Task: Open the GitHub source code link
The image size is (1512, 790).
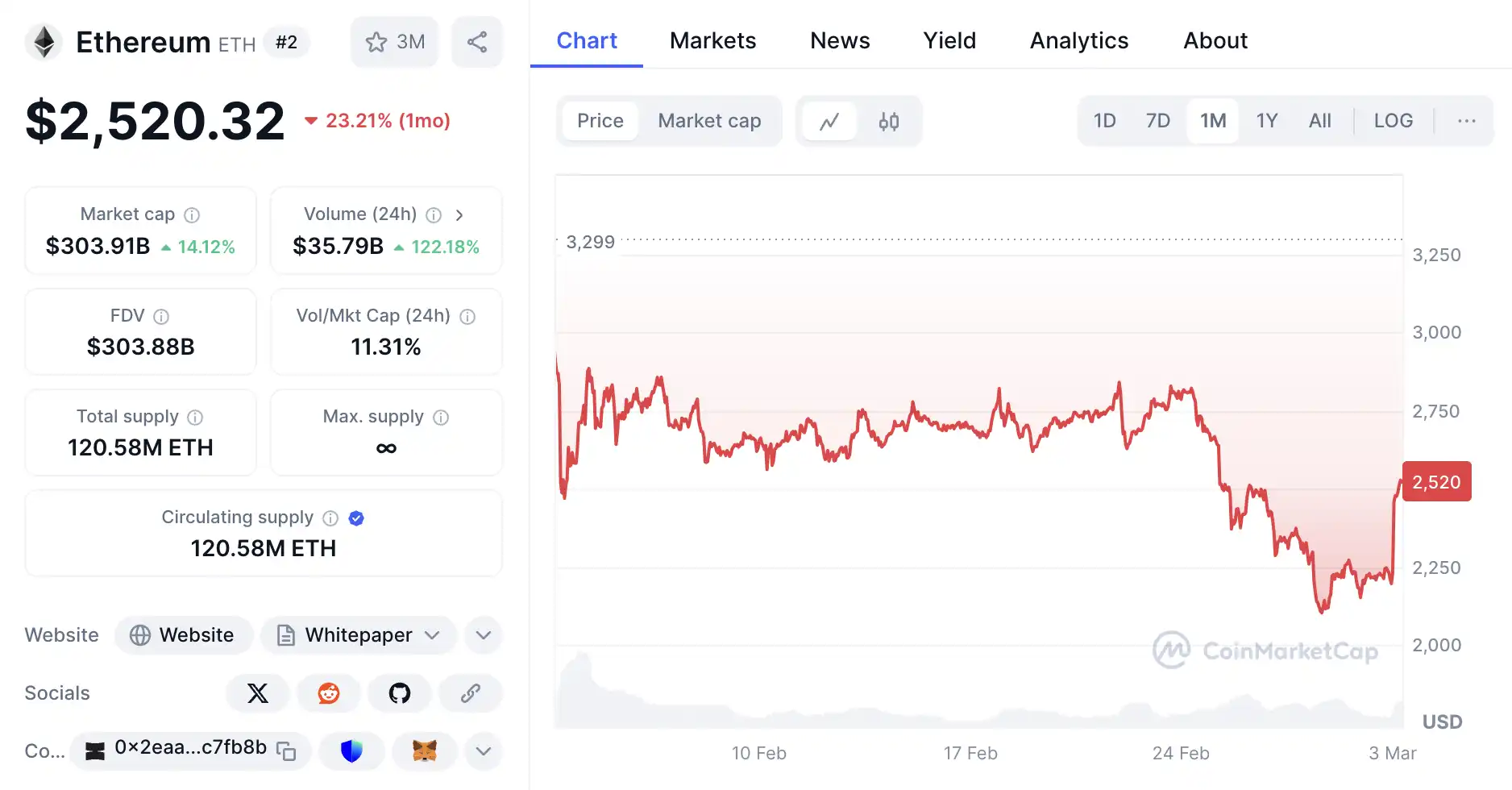Action: point(400,693)
